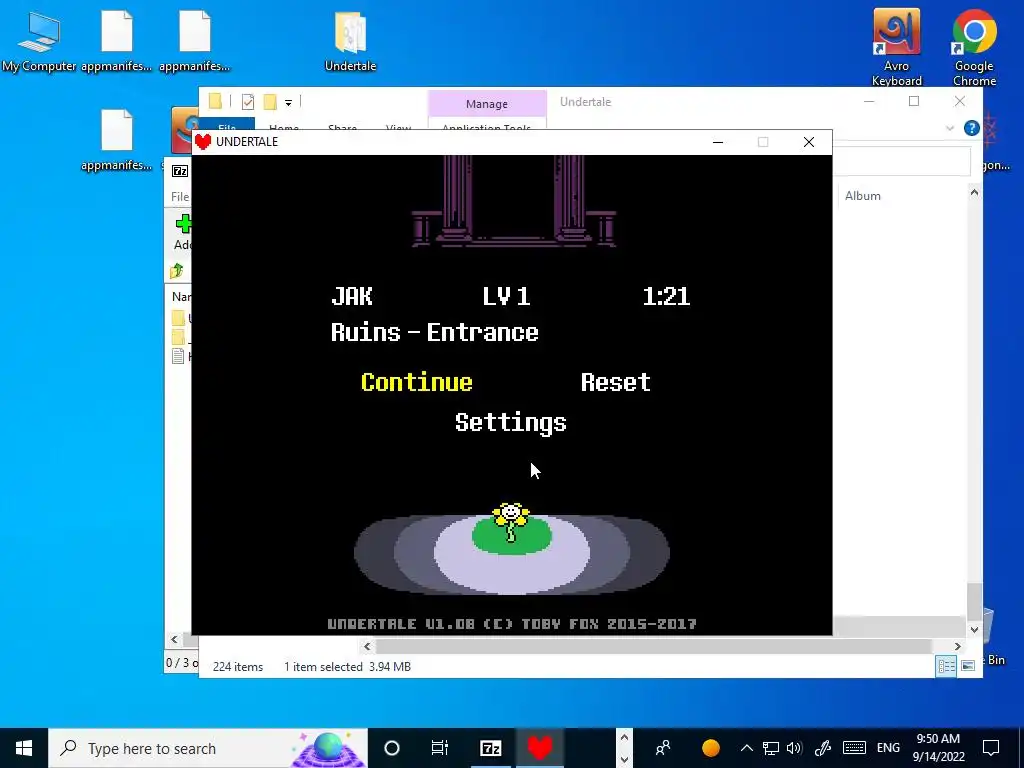
Task: Click the '224 items' status text in Explorer
Action: [x=238, y=667]
